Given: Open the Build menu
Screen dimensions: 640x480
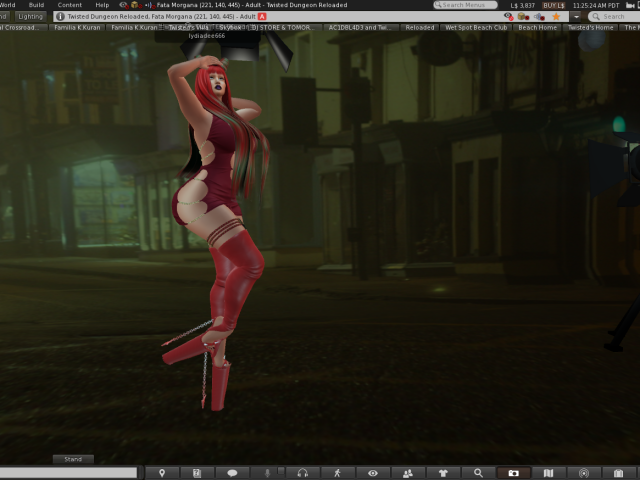Looking at the screenshot, I should pyautogui.click(x=36, y=5).
